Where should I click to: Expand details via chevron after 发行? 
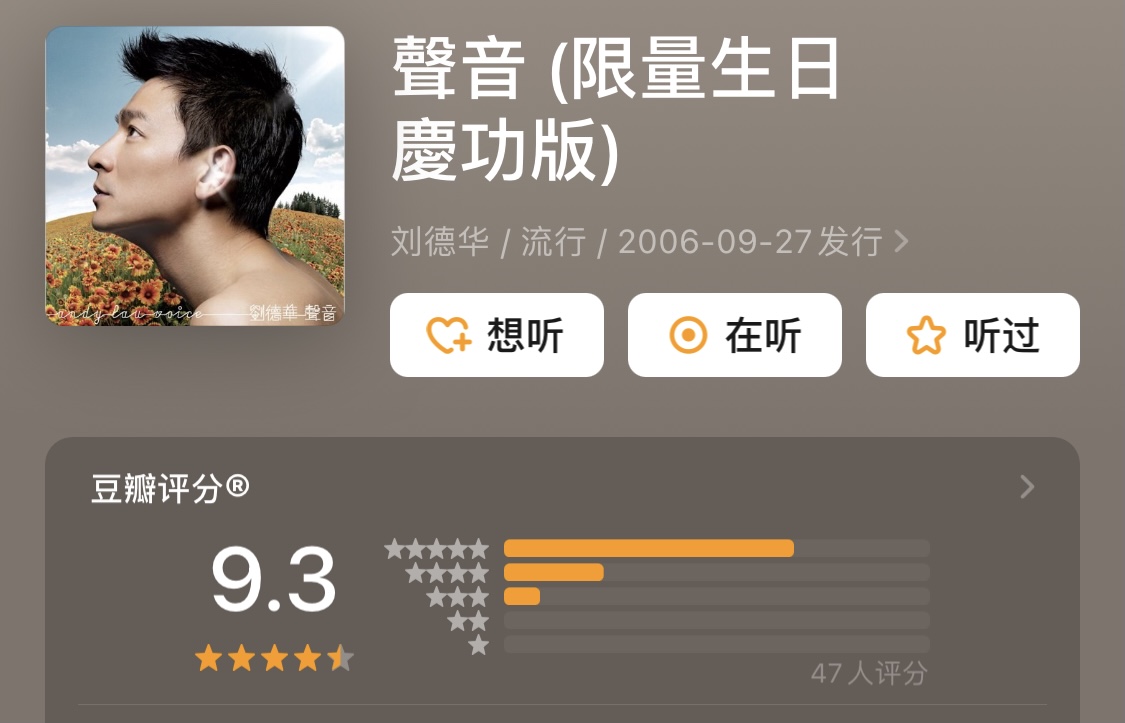coord(902,242)
